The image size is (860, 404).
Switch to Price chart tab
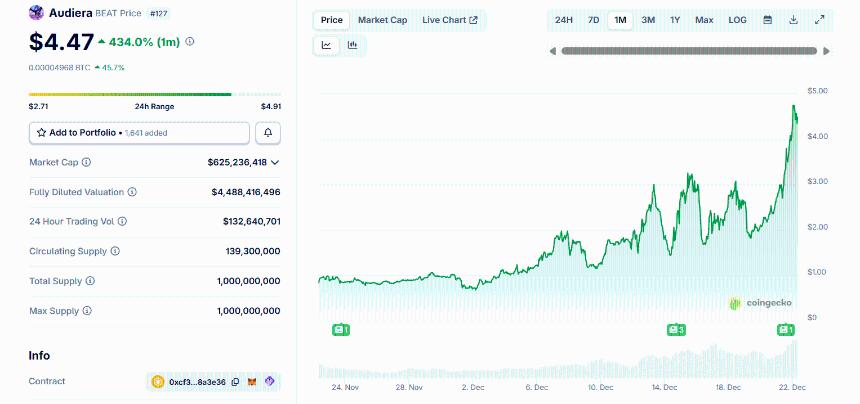(x=332, y=20)
